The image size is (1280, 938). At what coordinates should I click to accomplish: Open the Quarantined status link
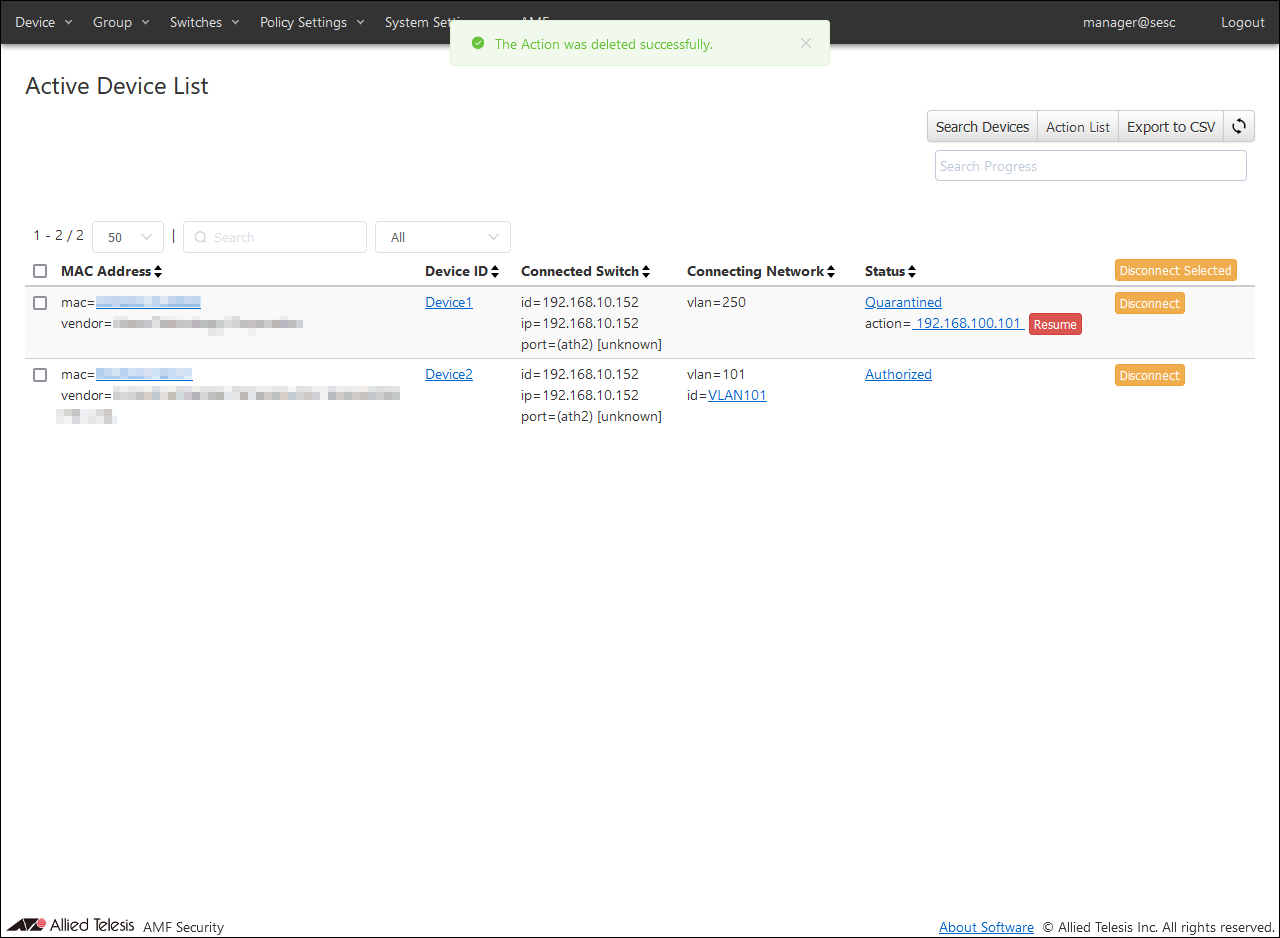903,303
